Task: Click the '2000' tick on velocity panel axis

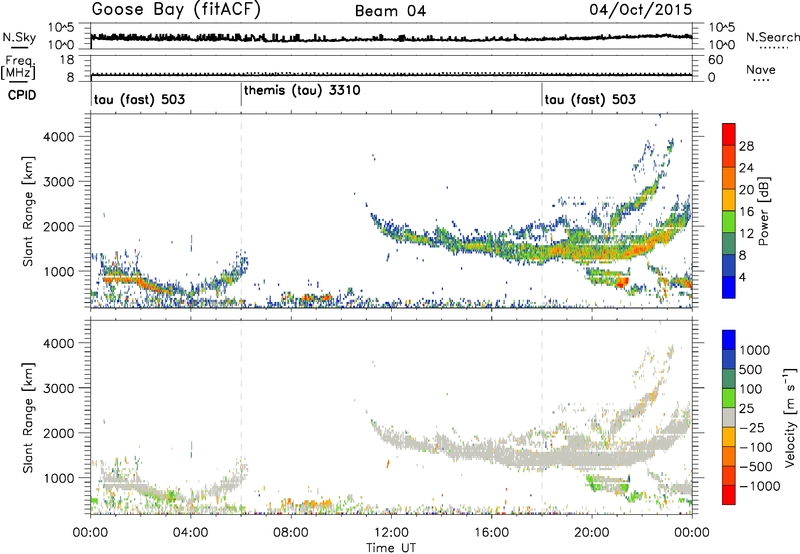Action: pos(59,433)
